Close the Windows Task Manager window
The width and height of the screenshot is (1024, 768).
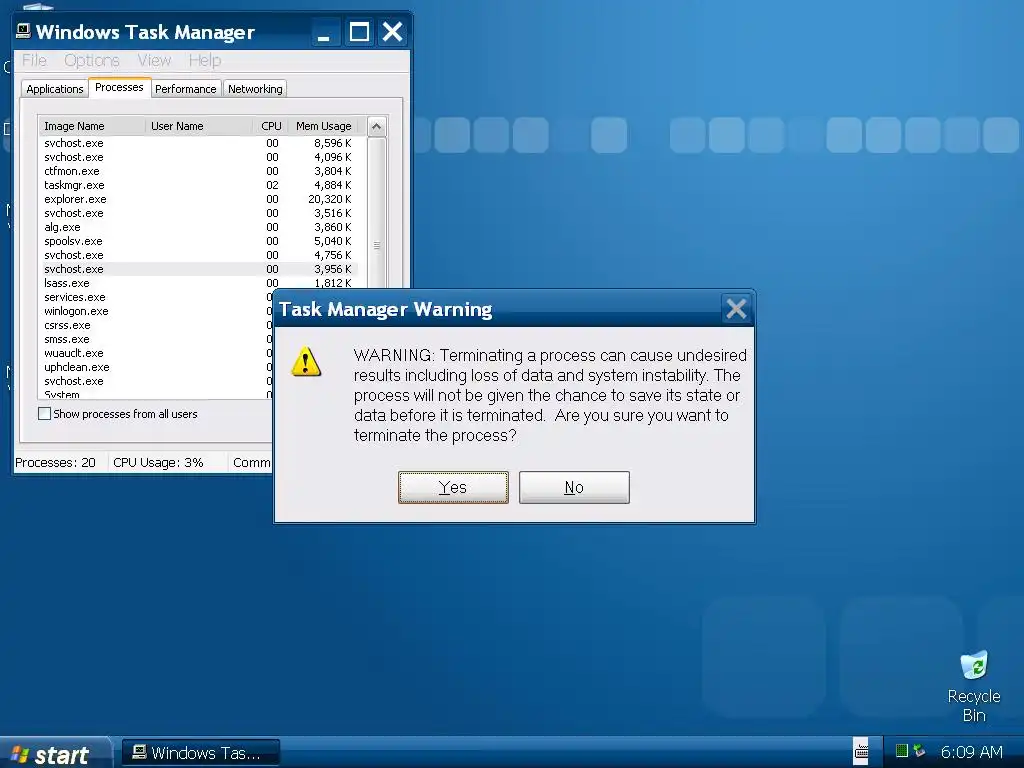[392, 32]
